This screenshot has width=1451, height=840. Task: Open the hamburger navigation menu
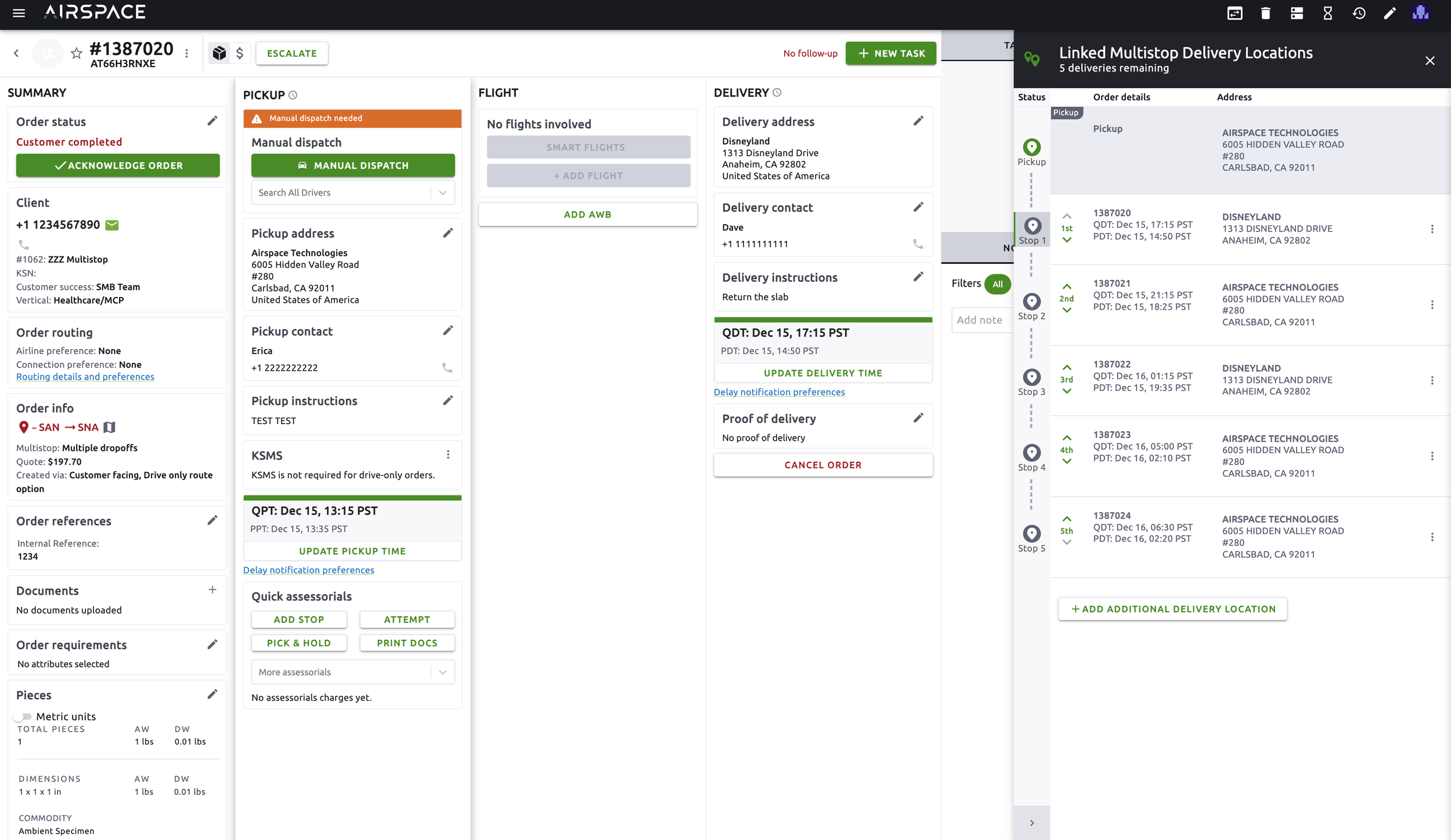[x=19, y=13]
